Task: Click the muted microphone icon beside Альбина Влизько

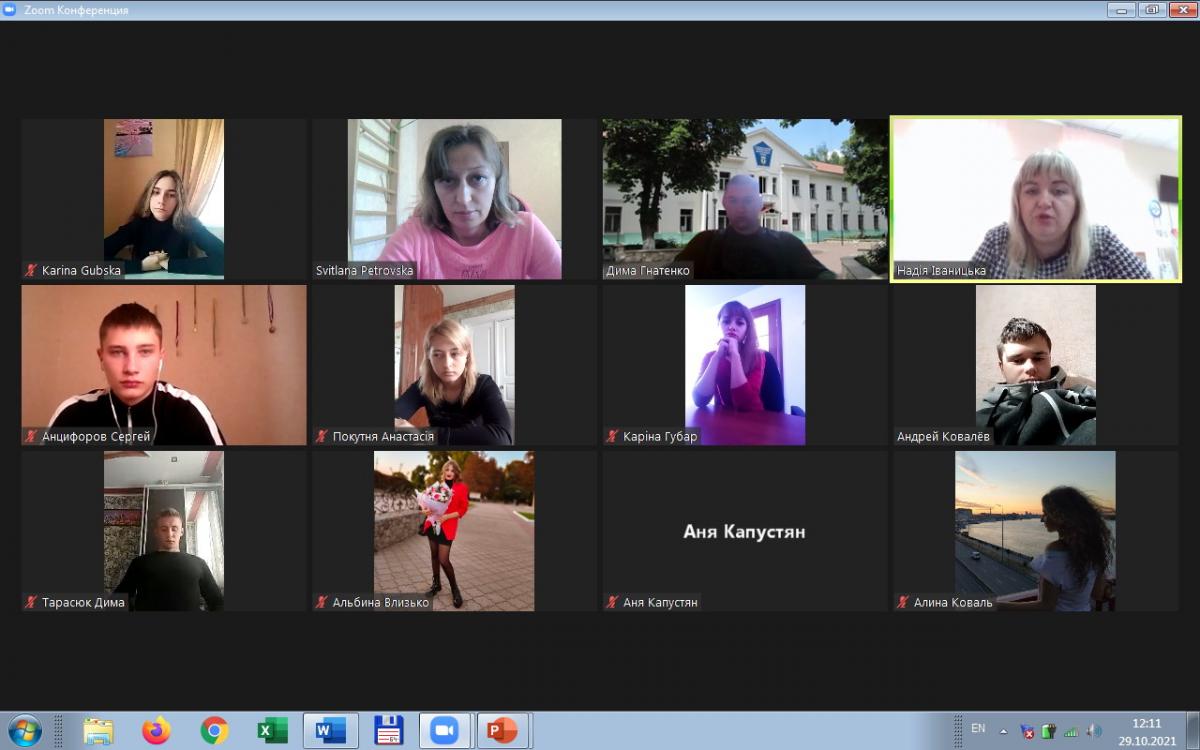Action: pyautogui.click(x=322, y=602)
